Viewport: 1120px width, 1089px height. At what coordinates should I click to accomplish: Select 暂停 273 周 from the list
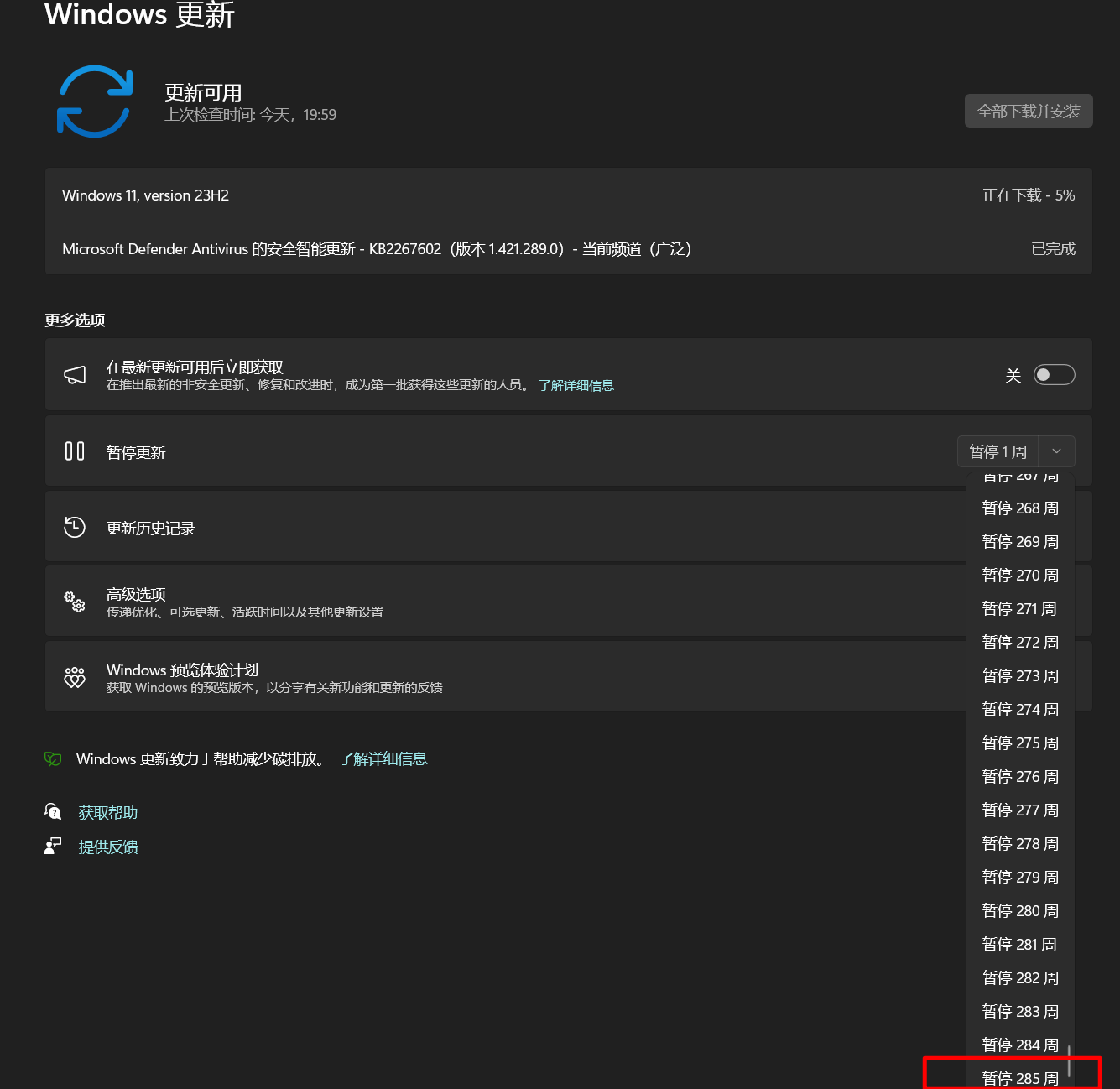(1020, 676)
